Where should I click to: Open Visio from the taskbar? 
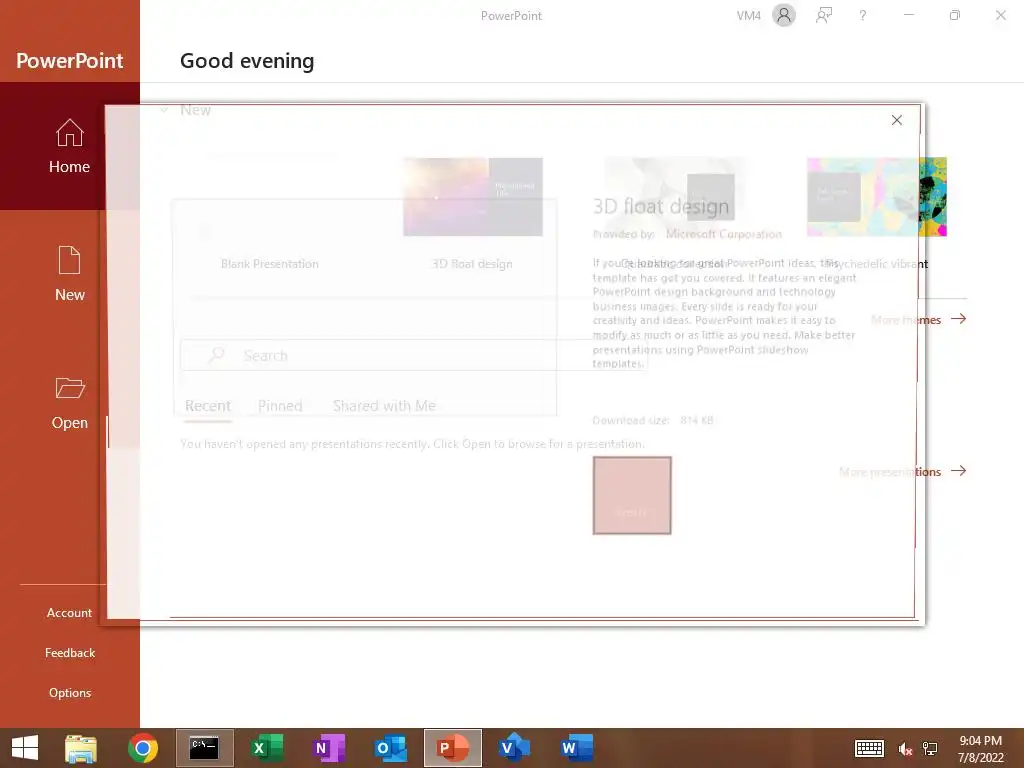point(515,748)
